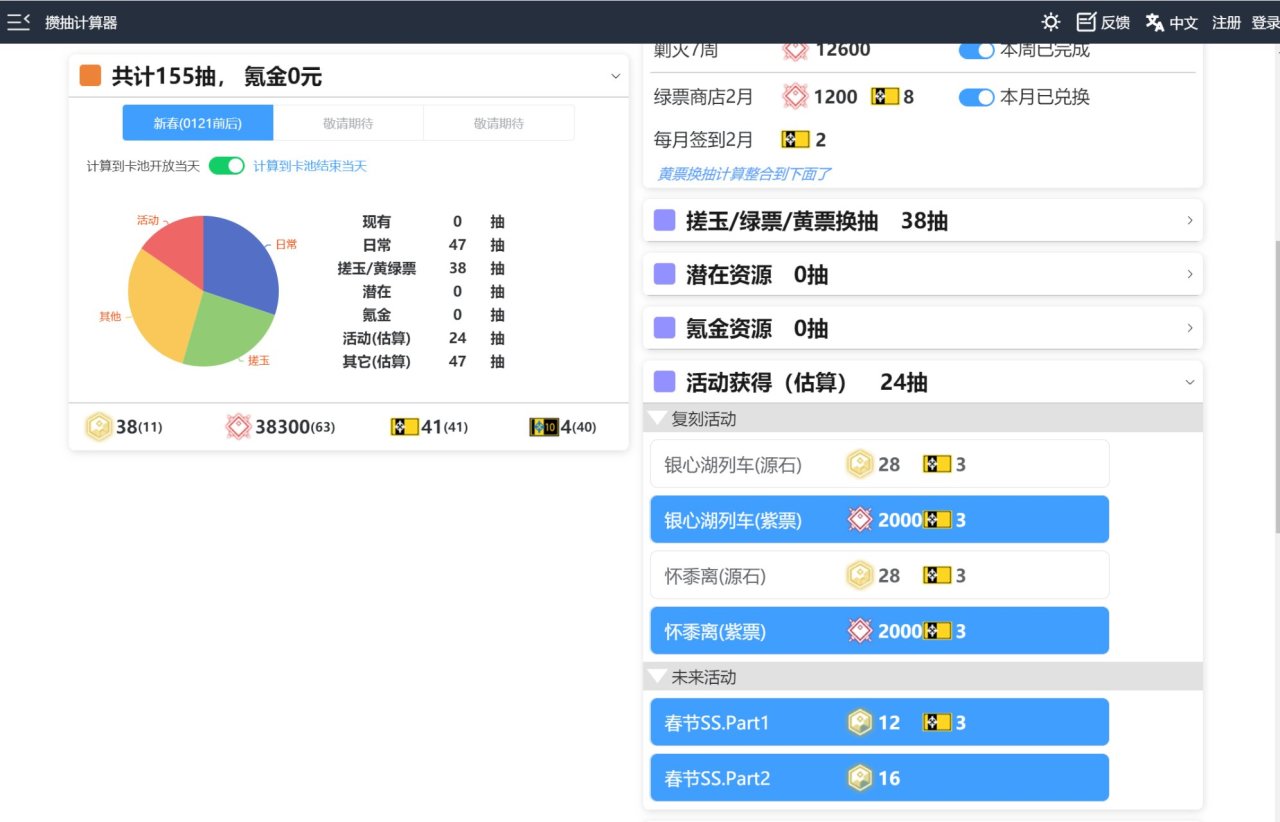Deselect the 怀黍离(紫票) activity option
This screenshot has height=822, width=1280.
tap(880, 631)
